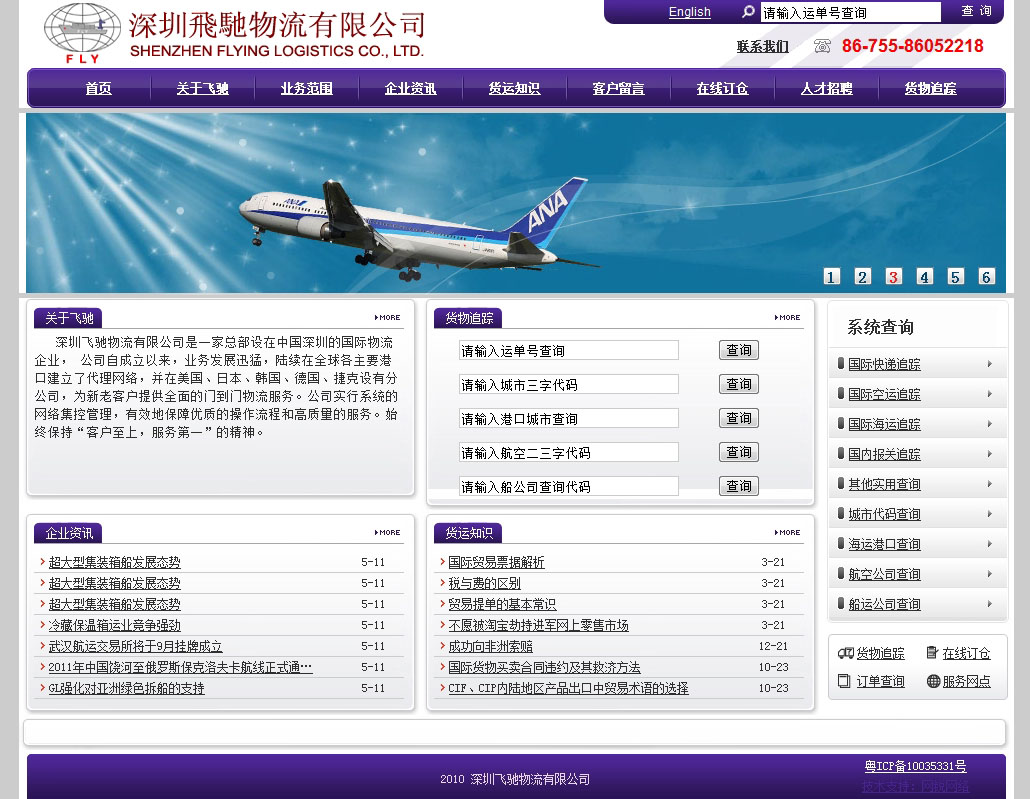
Task: Open news item 冷藏保温箱运业竞争强劲
Action: pyautogui.click(x=115, y=625)
